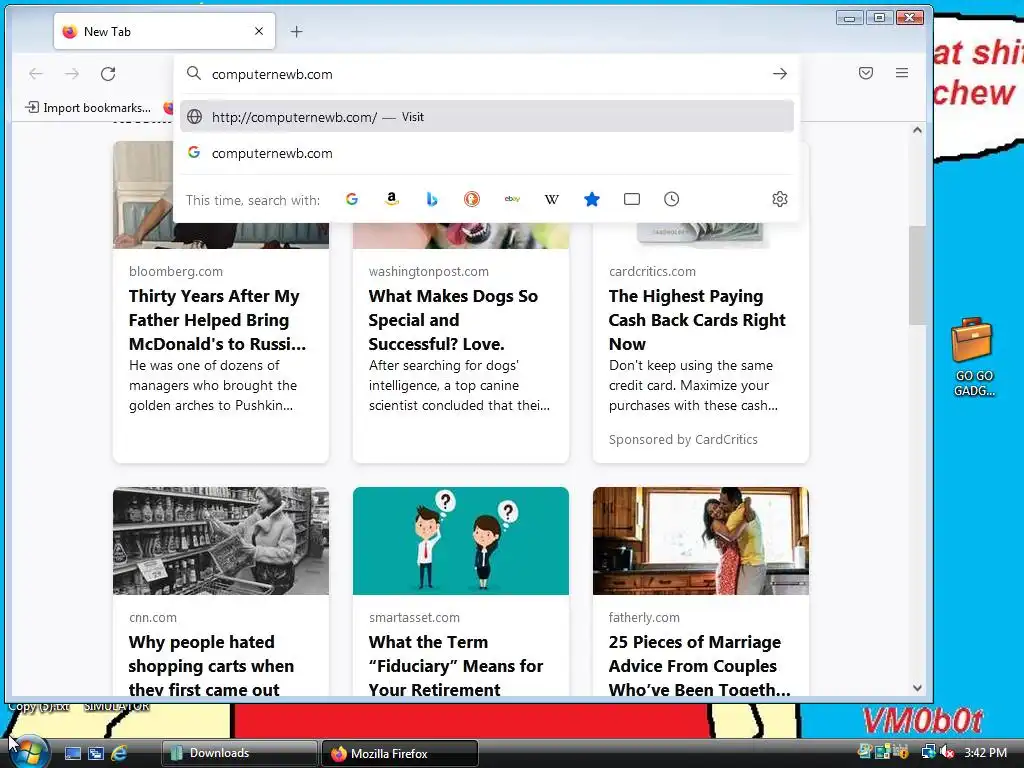Search bookmarks via star icon
Viewport: 1024px width, 768px height.
(592, 199)
